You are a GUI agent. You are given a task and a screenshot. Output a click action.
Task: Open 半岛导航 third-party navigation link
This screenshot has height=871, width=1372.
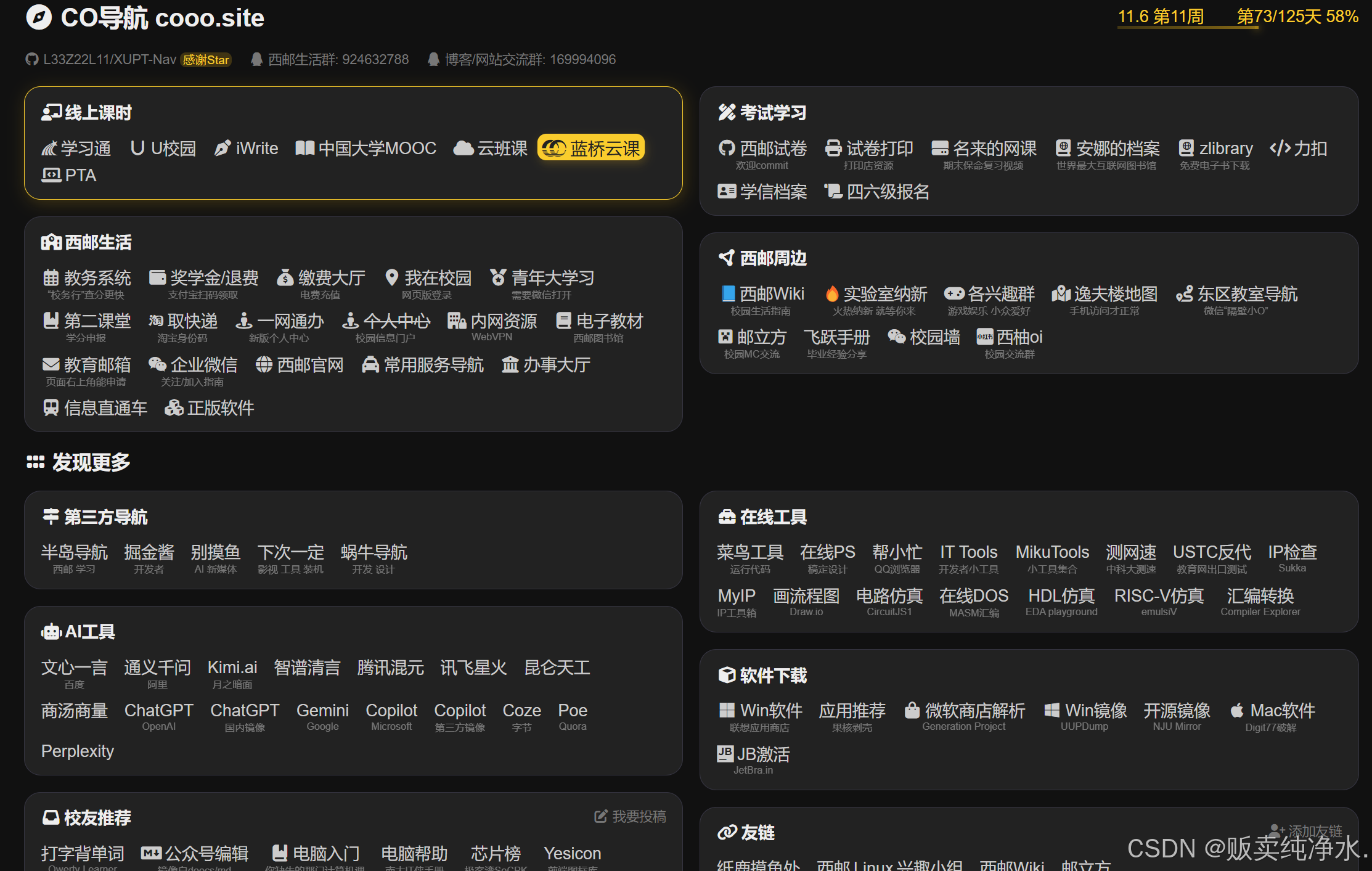(x=74, y=552)
